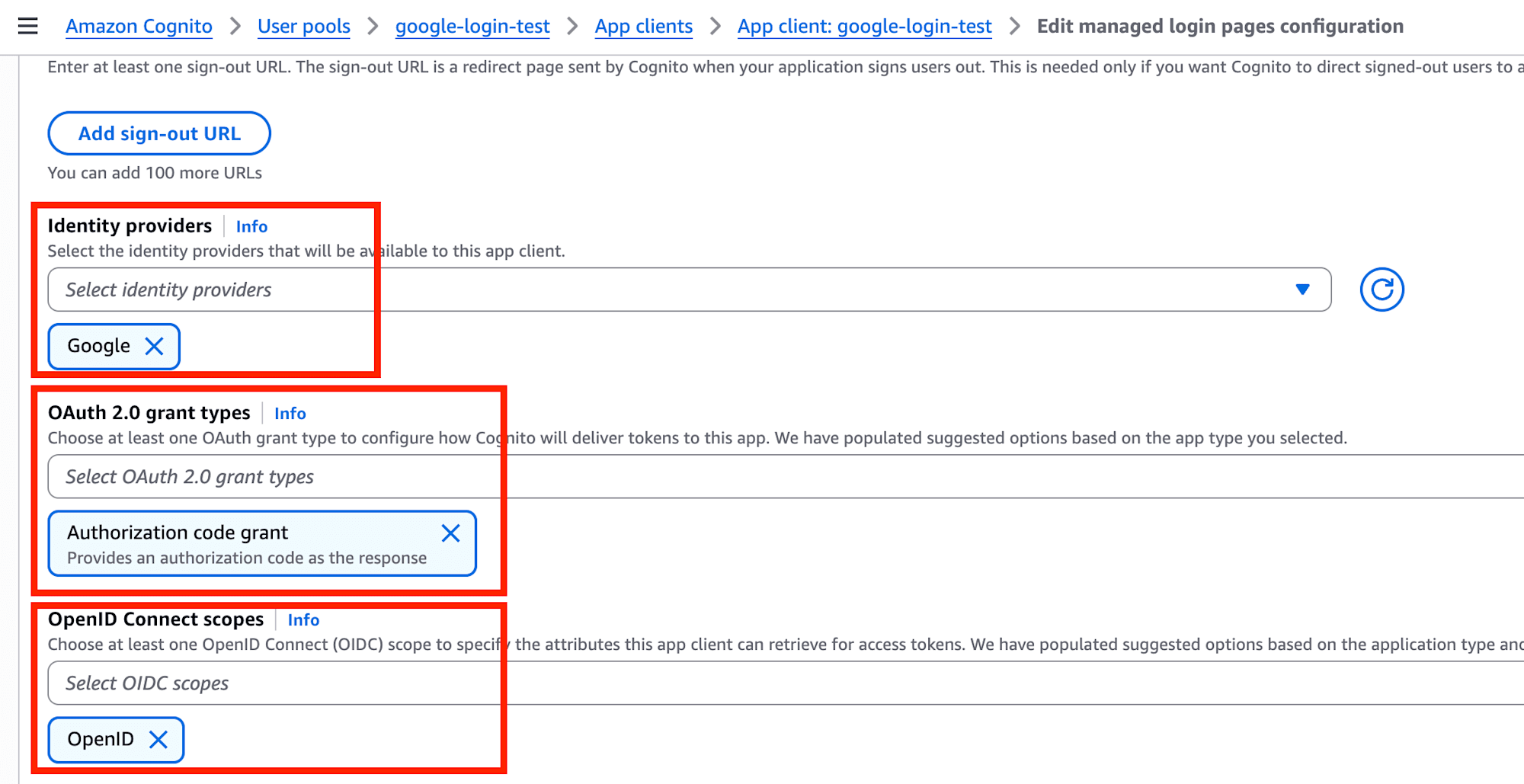Open App client: google-login-test breadcrumb
1524x784 pixels.
(x=864, y=27)
